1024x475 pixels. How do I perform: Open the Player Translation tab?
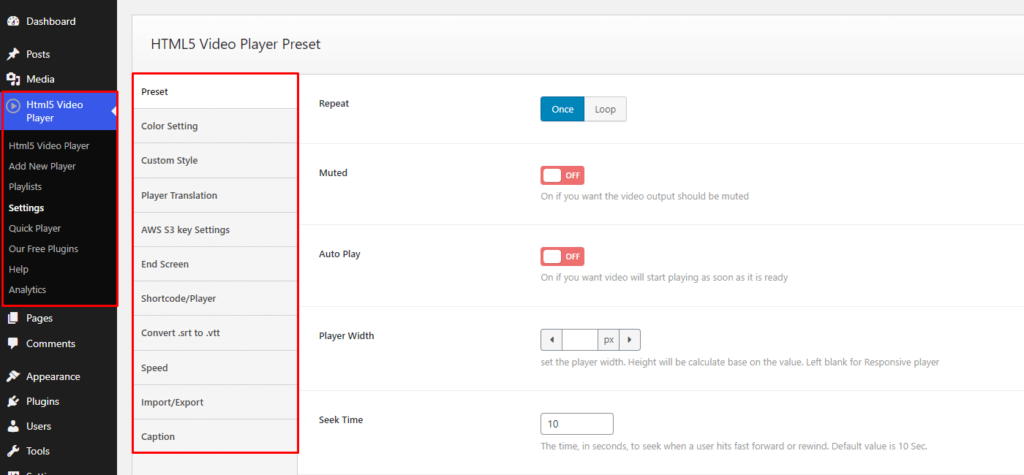(215, 195)
